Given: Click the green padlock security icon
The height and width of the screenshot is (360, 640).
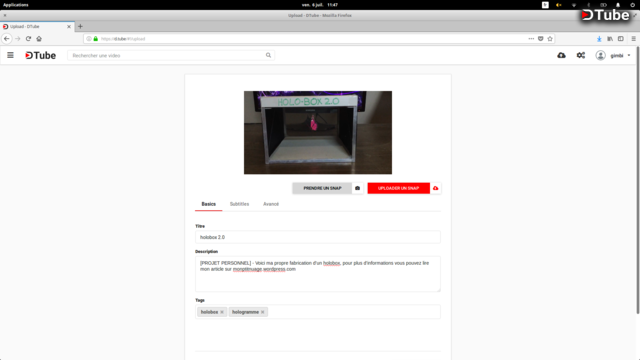Looking at the screenshot, I should (96, 39).
